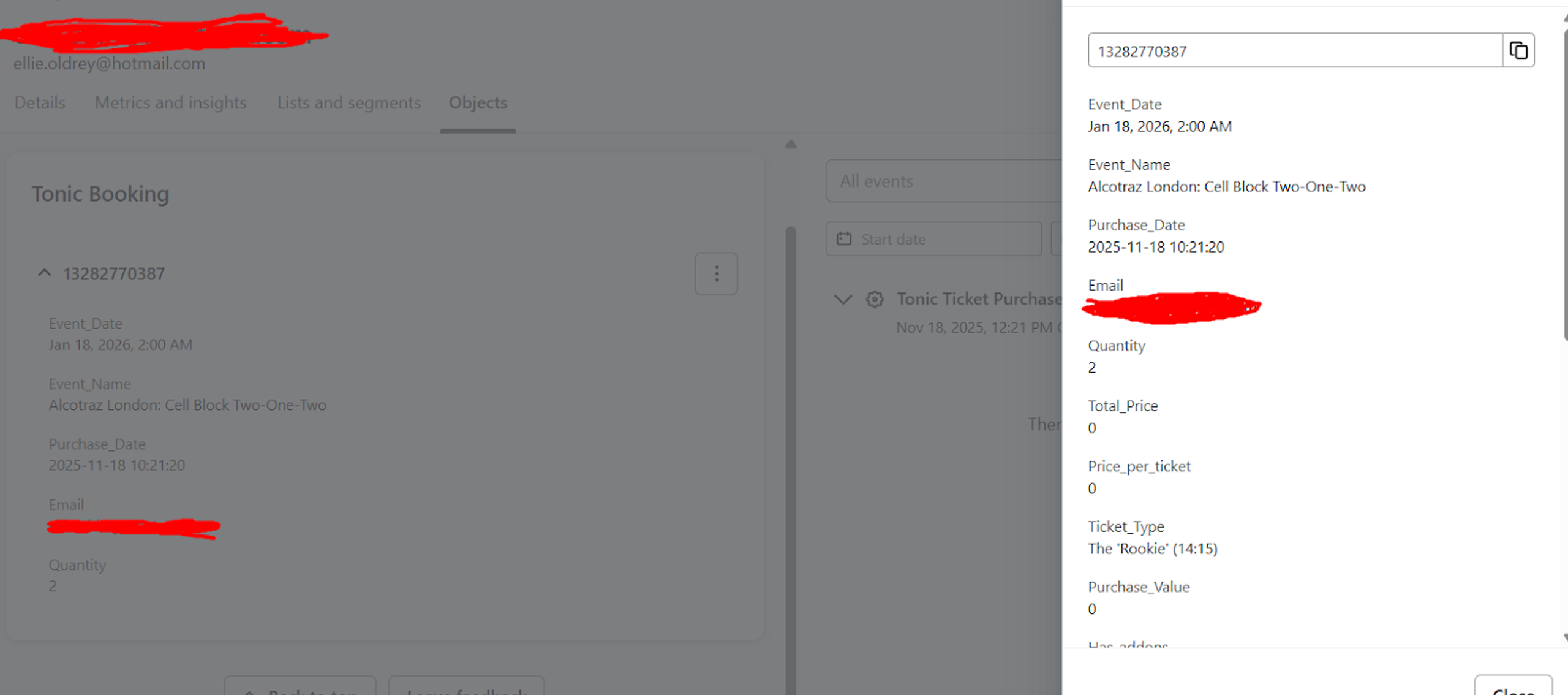Click the contact email ellie.oldrey@hotmail.com

(x=109, y=63)
